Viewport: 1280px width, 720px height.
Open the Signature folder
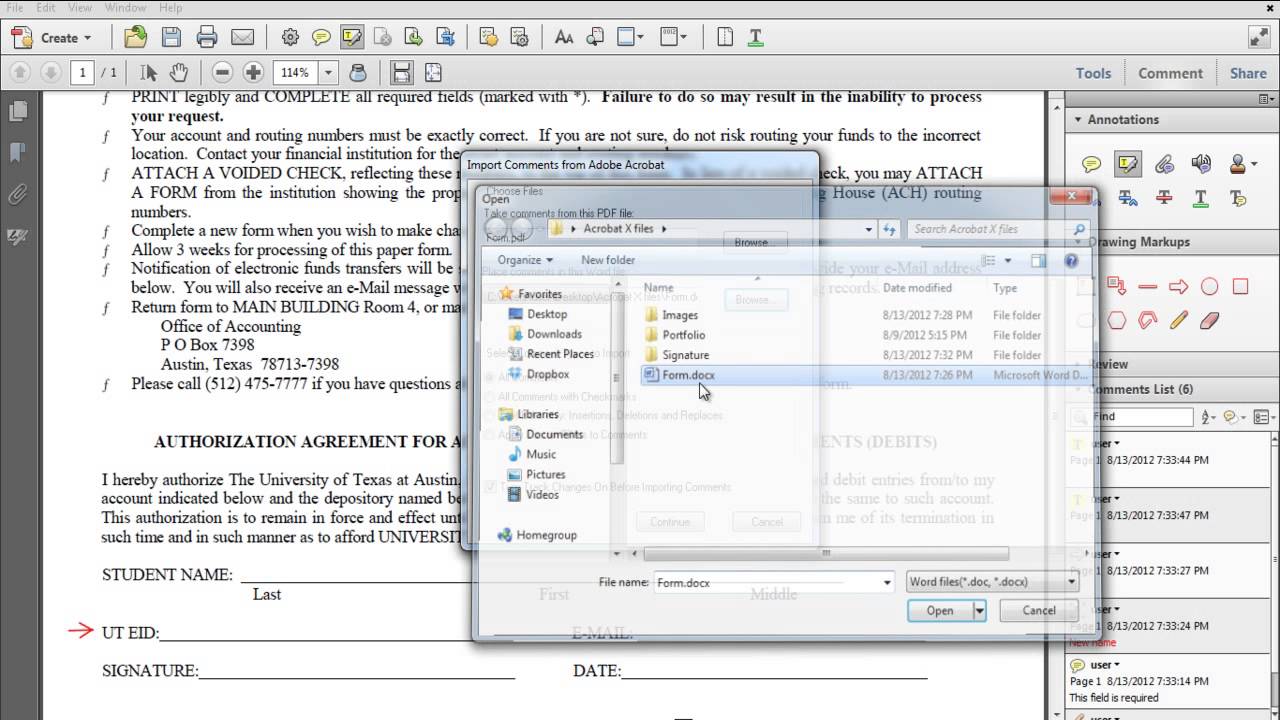point(685,355)
